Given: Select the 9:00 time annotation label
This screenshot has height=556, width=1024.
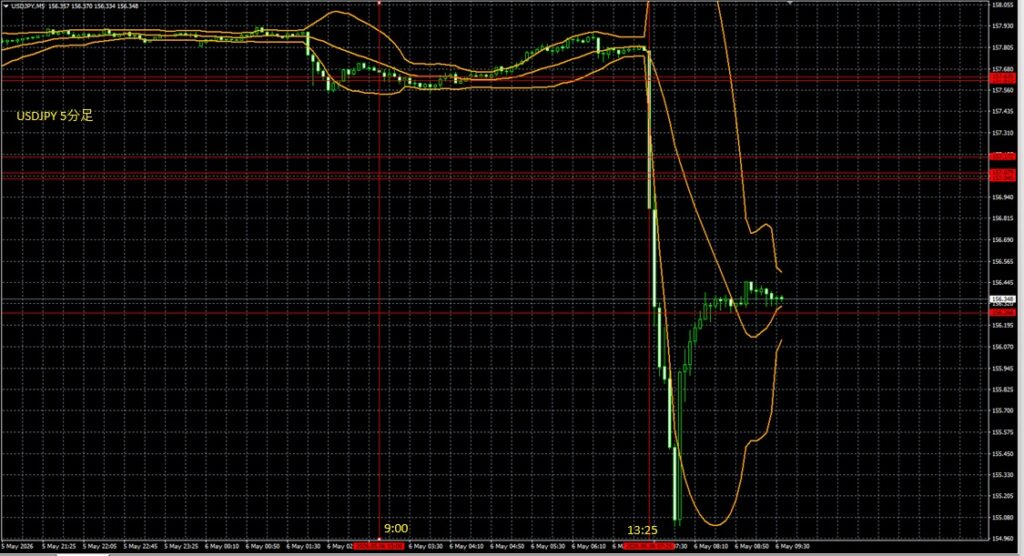Looking at the screenshot, I should click(x=396, y=529).
